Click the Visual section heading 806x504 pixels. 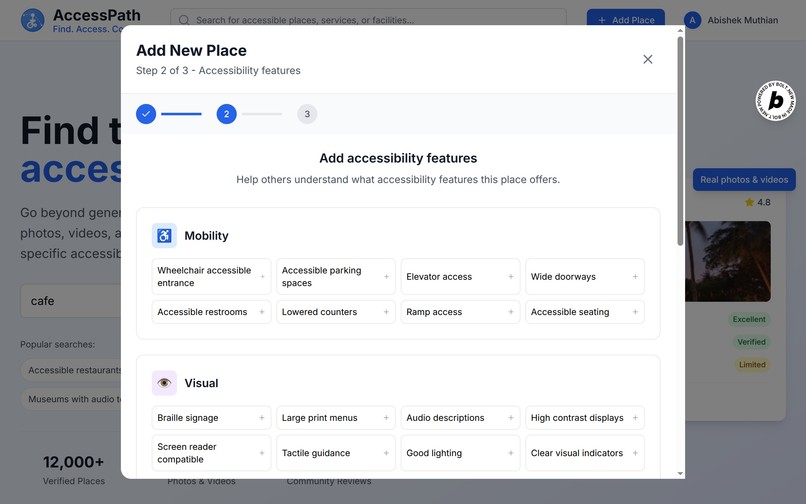coord(201,383)
